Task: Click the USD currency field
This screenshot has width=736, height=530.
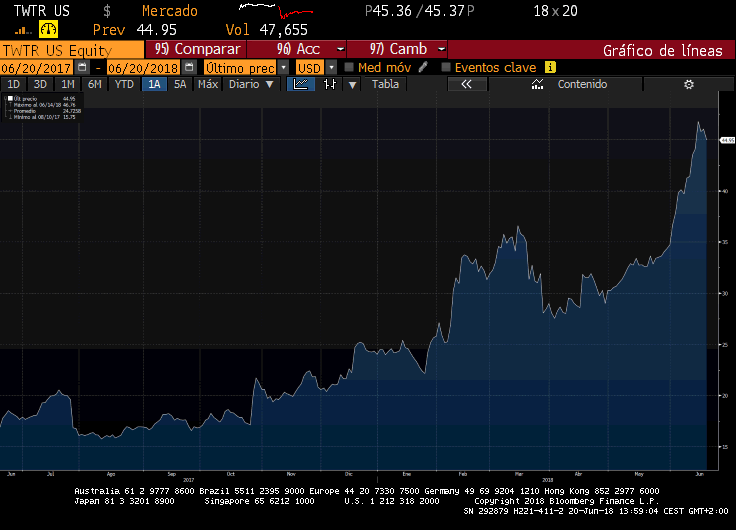Action: coord(310,68)
